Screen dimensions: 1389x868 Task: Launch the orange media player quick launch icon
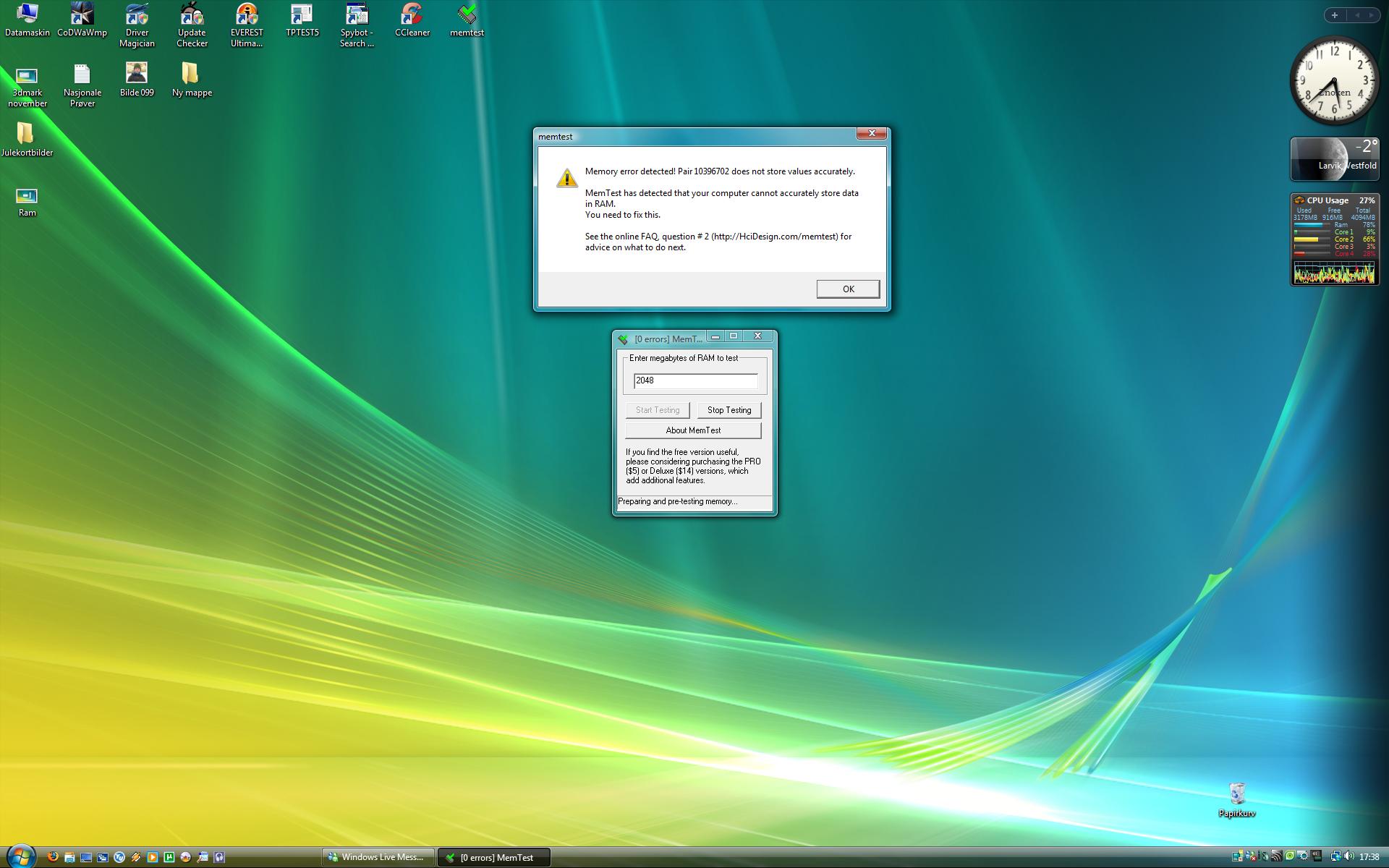click(153, 857)
